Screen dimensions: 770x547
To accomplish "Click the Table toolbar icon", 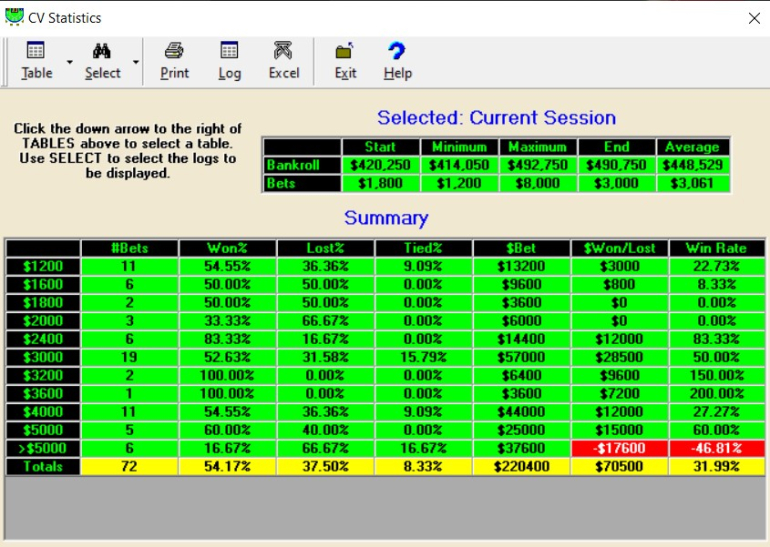I will point(36,51).
